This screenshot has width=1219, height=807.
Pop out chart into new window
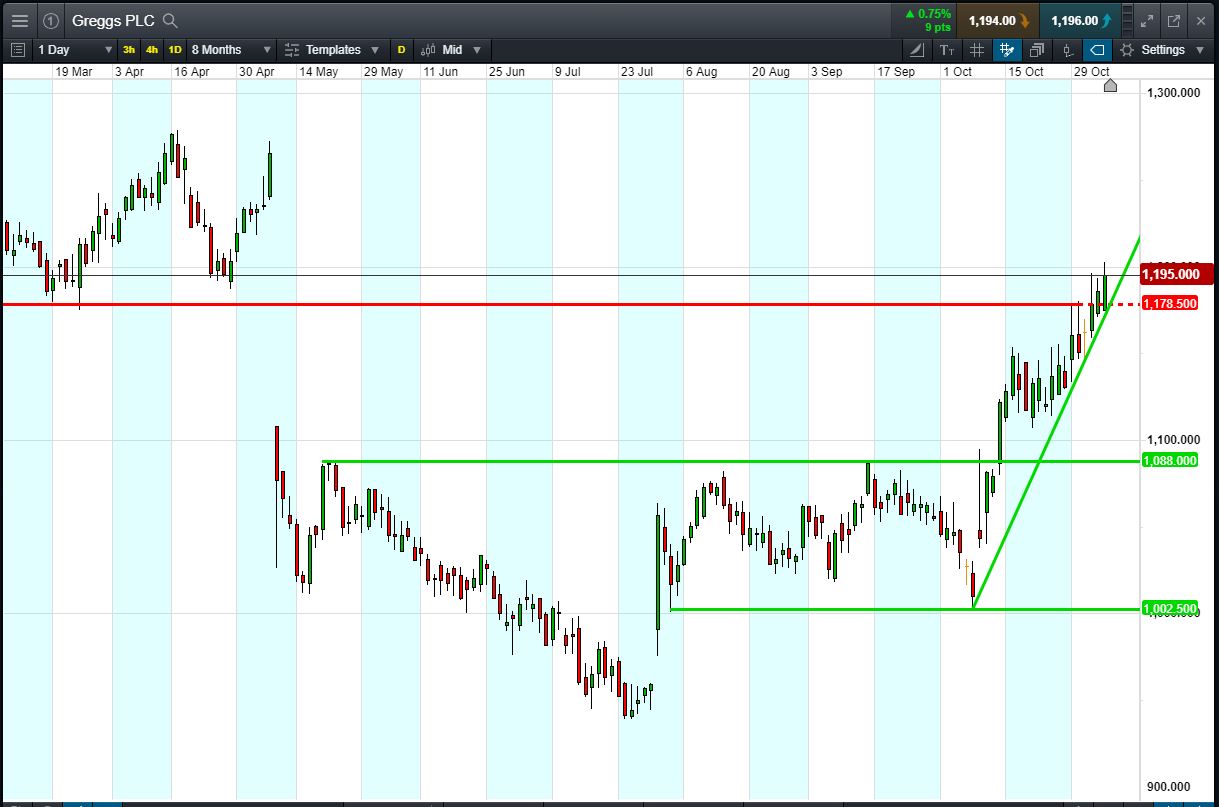1173,20
